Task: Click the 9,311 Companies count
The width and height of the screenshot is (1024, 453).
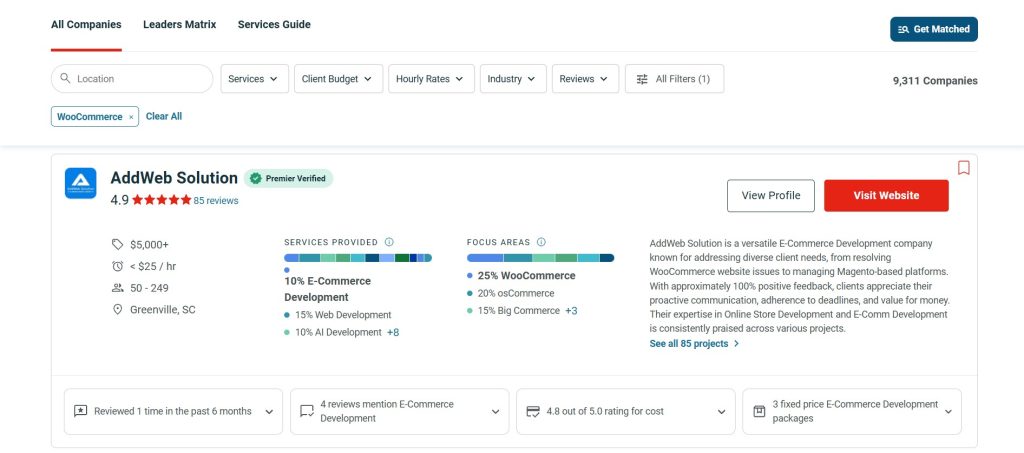Action: pos(935,81)
